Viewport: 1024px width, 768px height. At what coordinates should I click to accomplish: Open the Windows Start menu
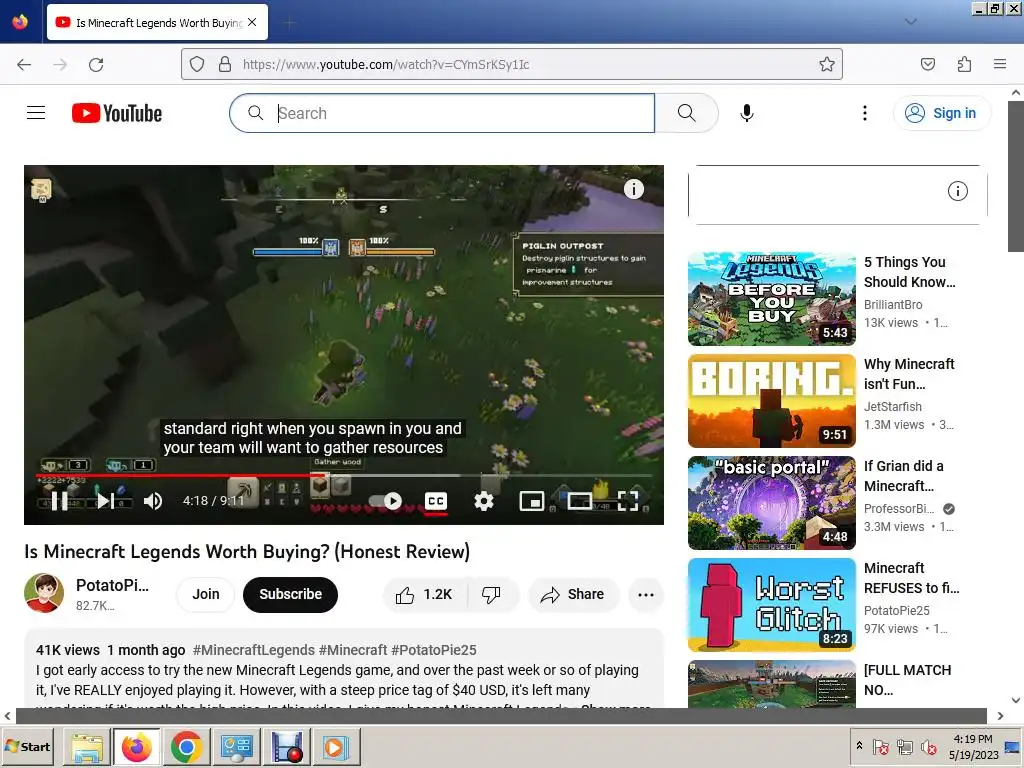coord(28,746)
